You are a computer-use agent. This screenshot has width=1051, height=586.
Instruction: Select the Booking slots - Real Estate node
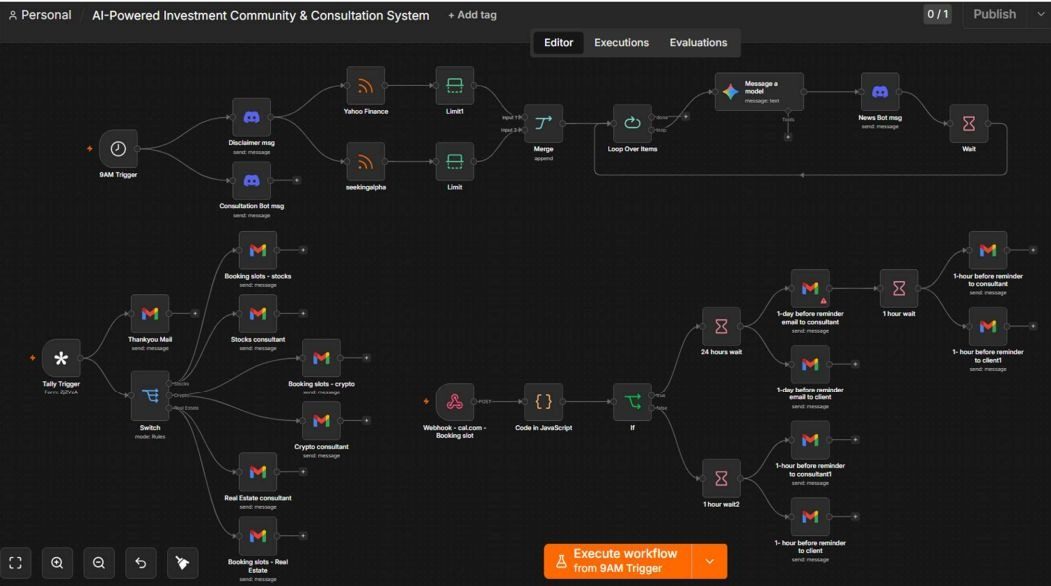(x=258, y=536)
